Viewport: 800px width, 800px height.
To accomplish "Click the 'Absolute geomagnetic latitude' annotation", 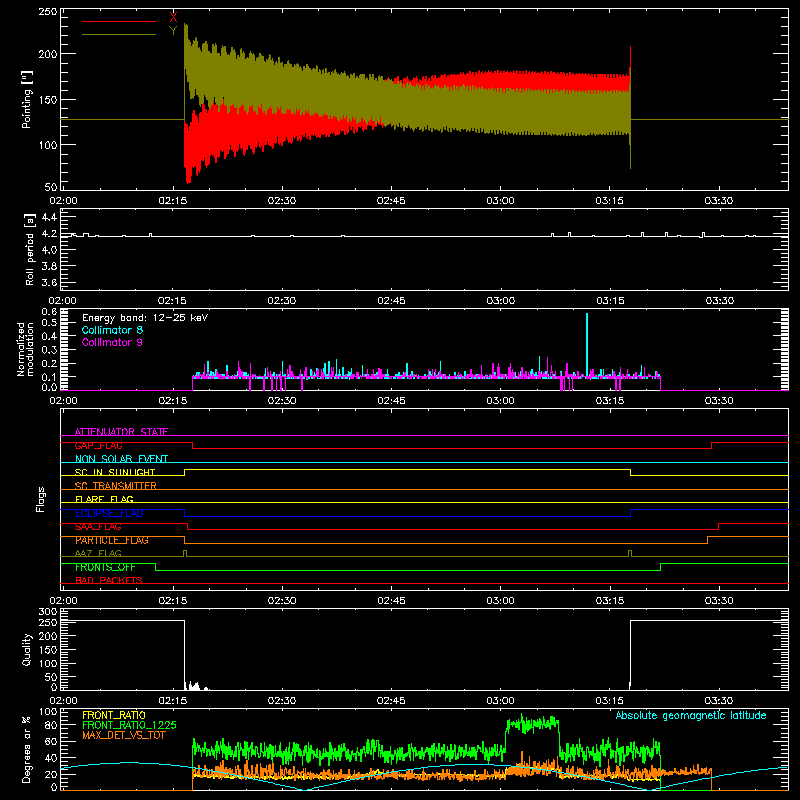I will pyautogui.click(x=691, y=715).
